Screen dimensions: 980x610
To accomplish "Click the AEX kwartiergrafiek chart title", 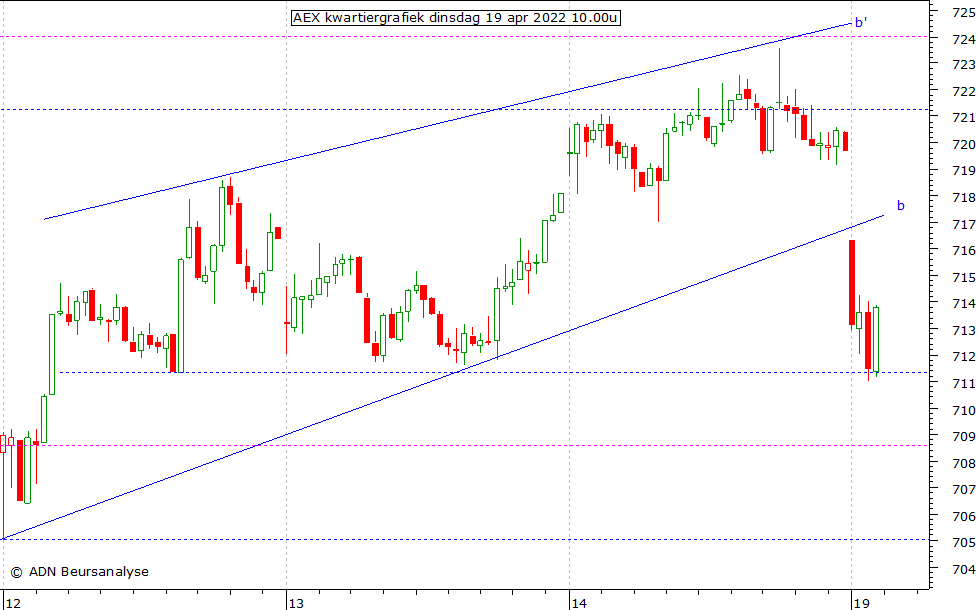I will point(455,17).
